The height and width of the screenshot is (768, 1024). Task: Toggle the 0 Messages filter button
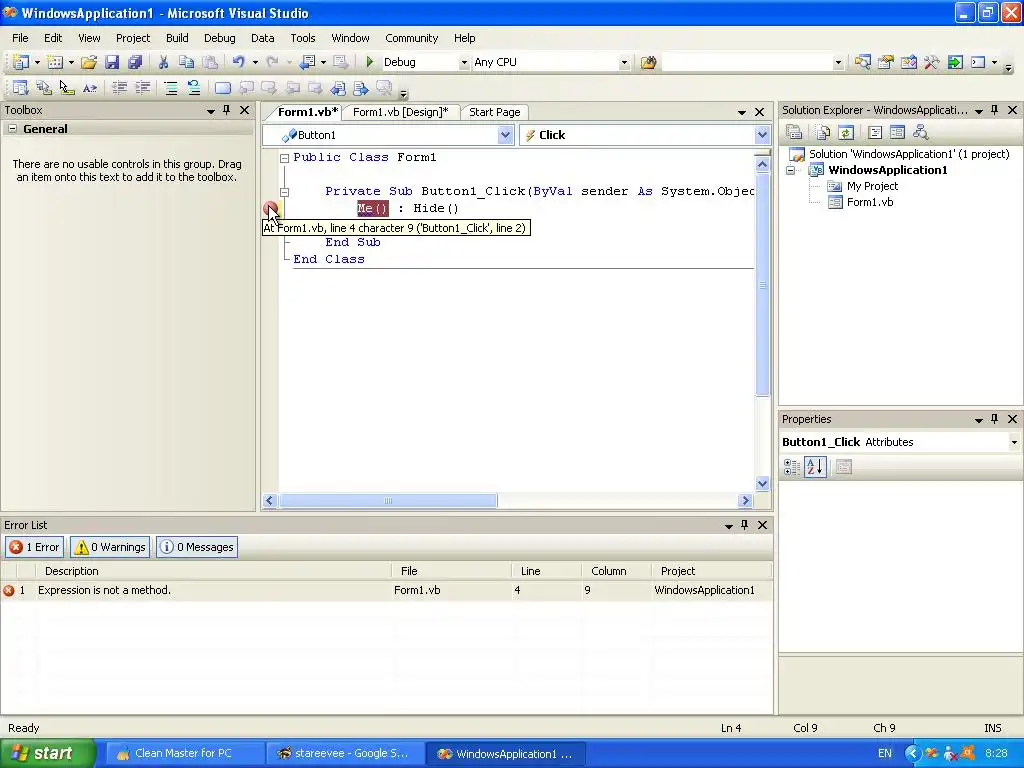click(197, 547)
